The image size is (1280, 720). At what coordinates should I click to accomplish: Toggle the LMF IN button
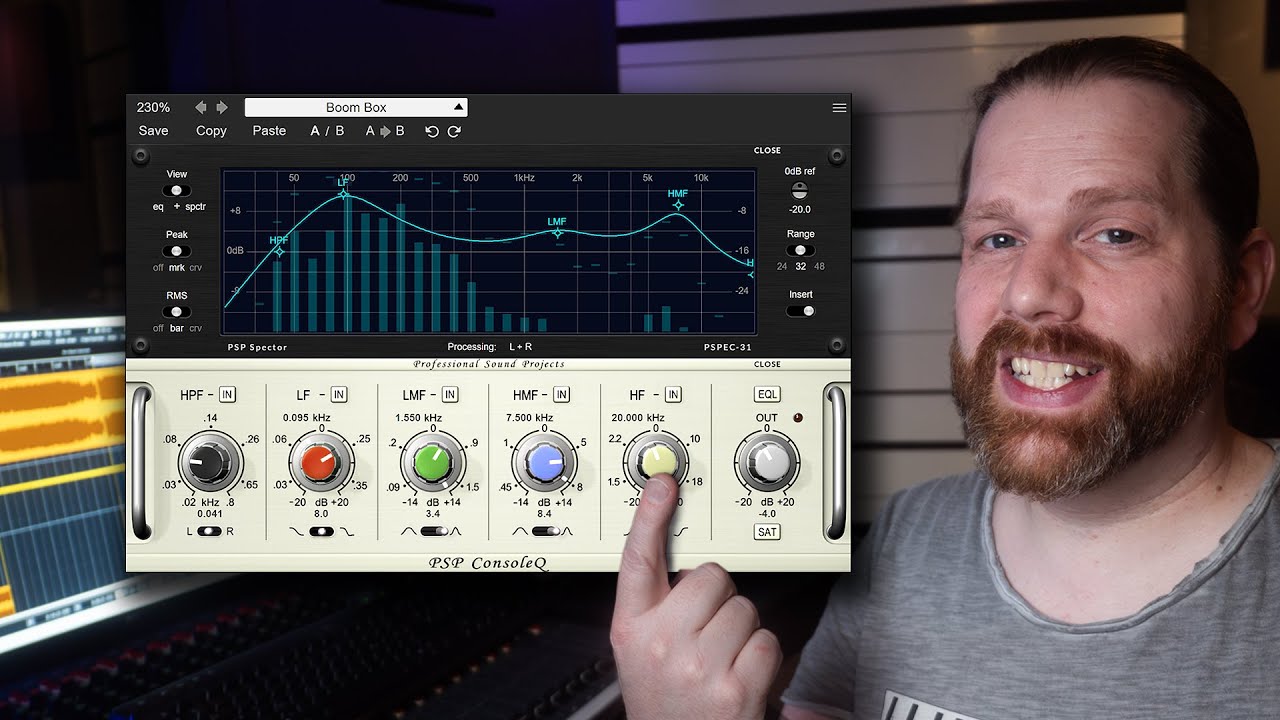pos(450,395)
